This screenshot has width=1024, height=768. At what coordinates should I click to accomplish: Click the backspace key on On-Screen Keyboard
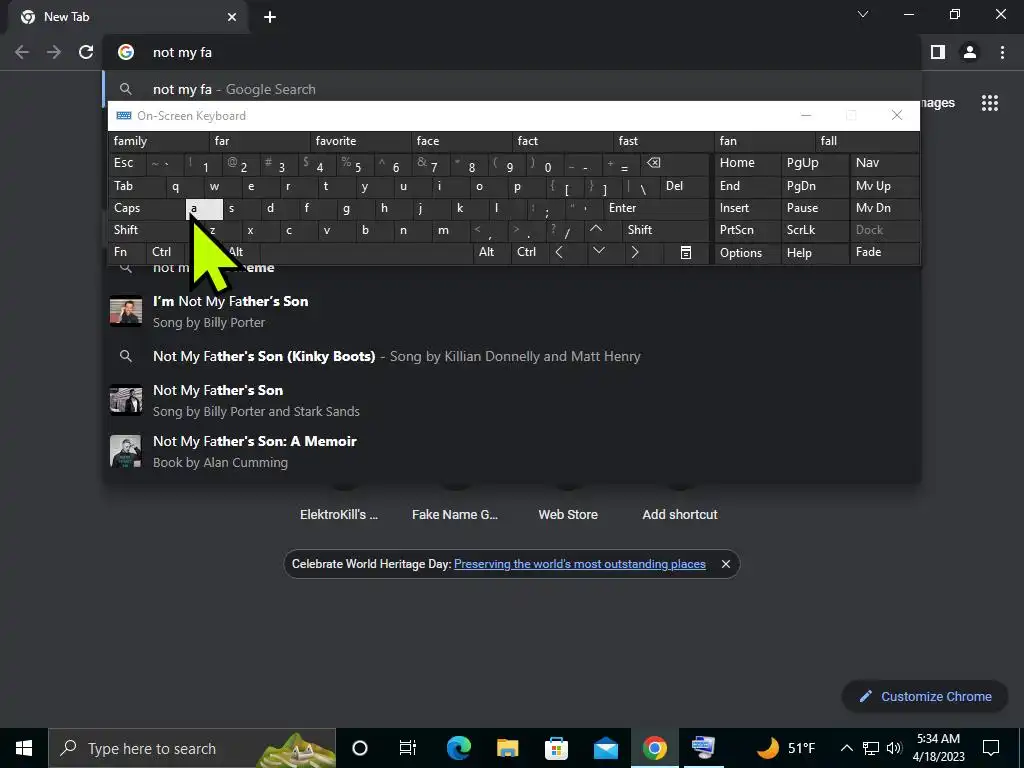[653, 163]
